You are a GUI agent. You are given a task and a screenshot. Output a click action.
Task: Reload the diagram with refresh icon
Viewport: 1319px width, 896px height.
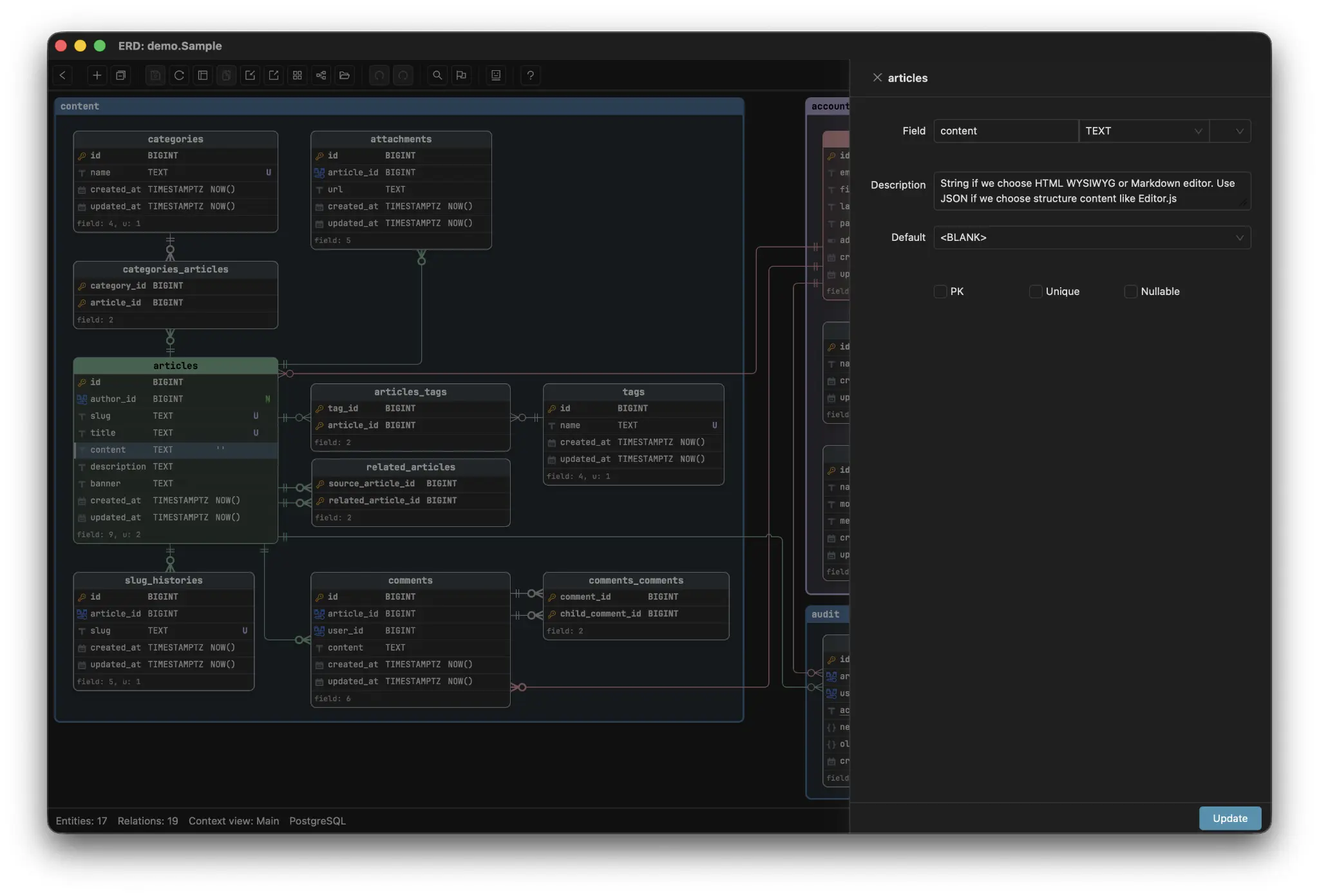point(179,75)
